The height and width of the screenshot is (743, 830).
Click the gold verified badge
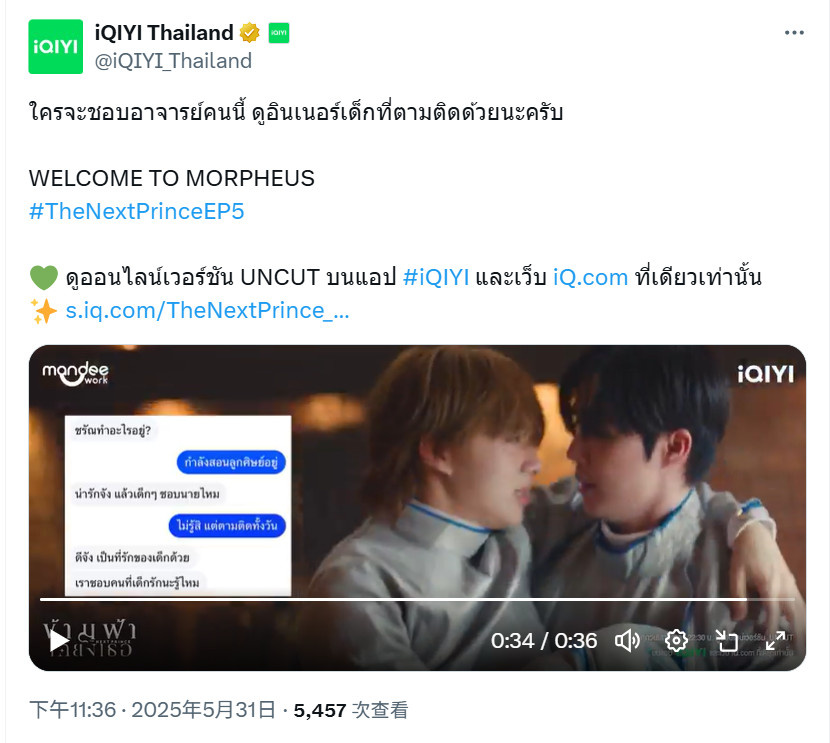coord(250,33)
